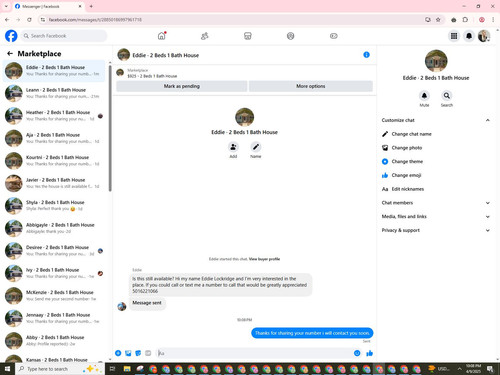Open more actions plus icon in composer
Viewport: 500px width, 375px height.
118,353
